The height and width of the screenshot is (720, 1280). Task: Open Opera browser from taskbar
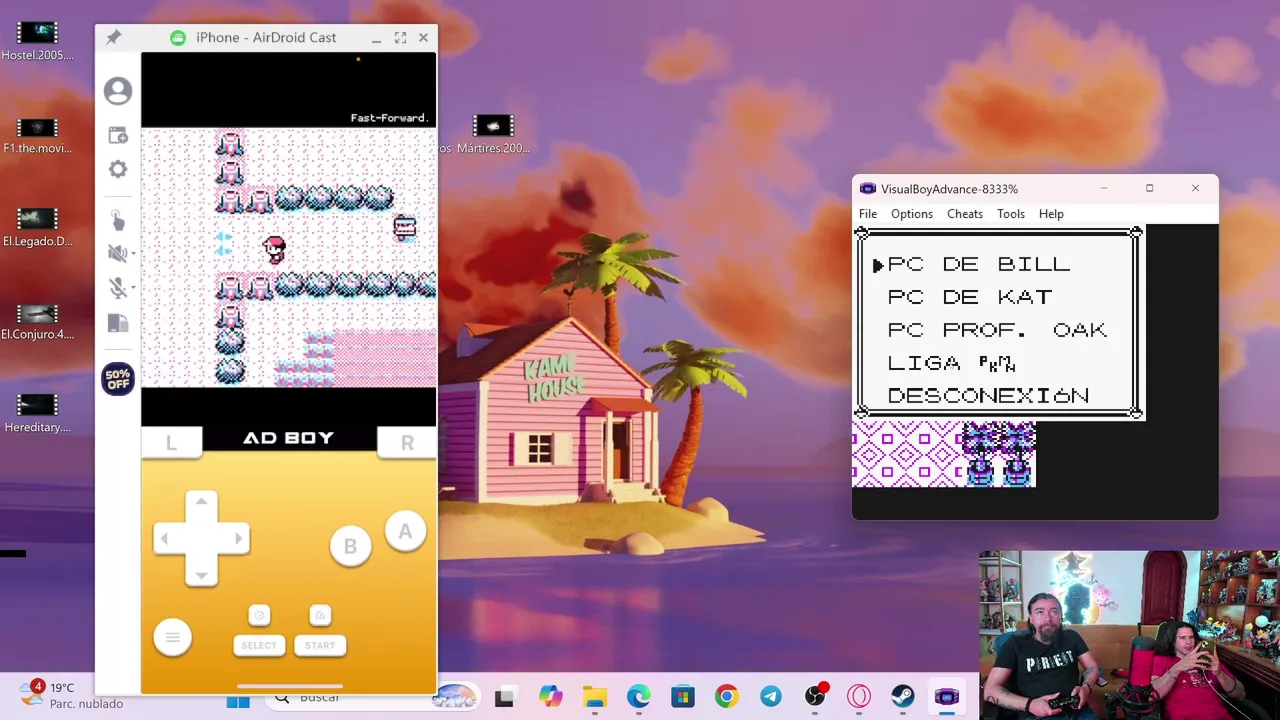(x=859, y=698)
